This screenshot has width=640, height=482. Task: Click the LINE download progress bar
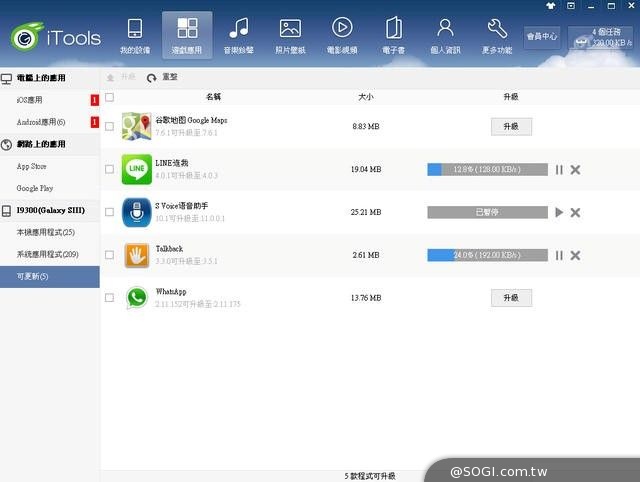point(487,169)
